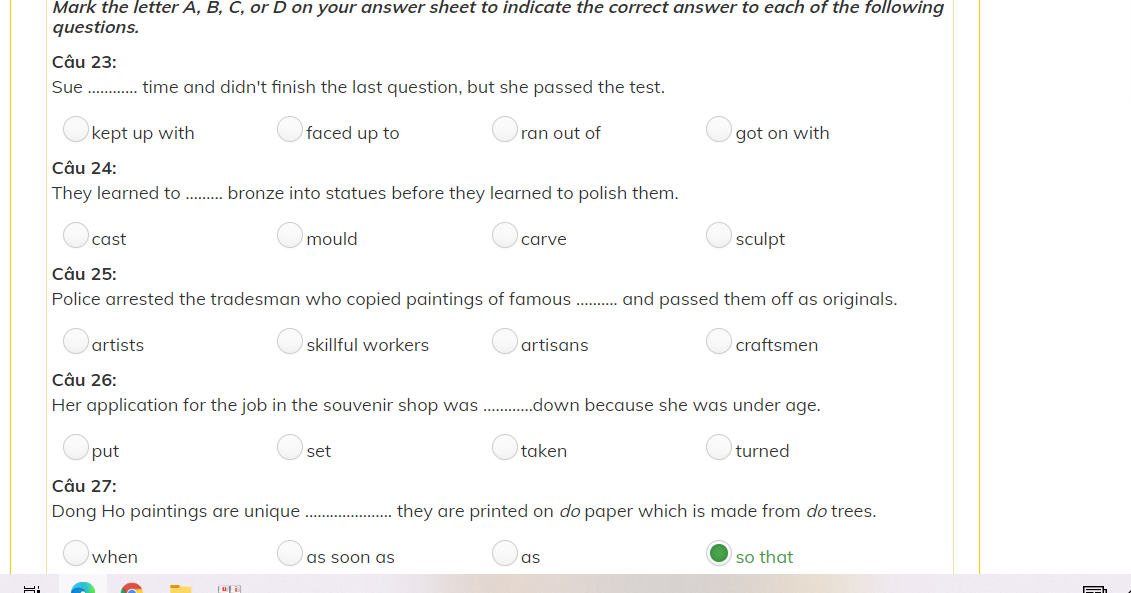Choose 'when' for Câu 27
The image size is (1131, 593).
(x=76, y=553)
